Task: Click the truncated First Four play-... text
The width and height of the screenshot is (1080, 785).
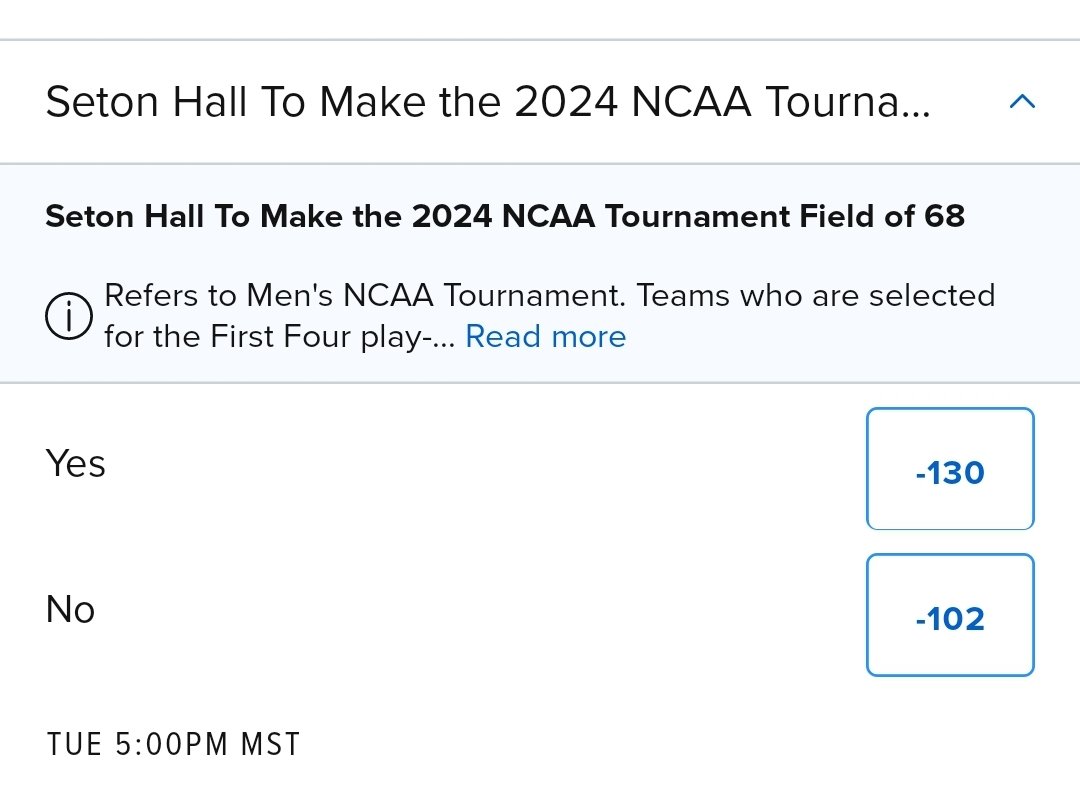Action: click(x=280, y=337)
